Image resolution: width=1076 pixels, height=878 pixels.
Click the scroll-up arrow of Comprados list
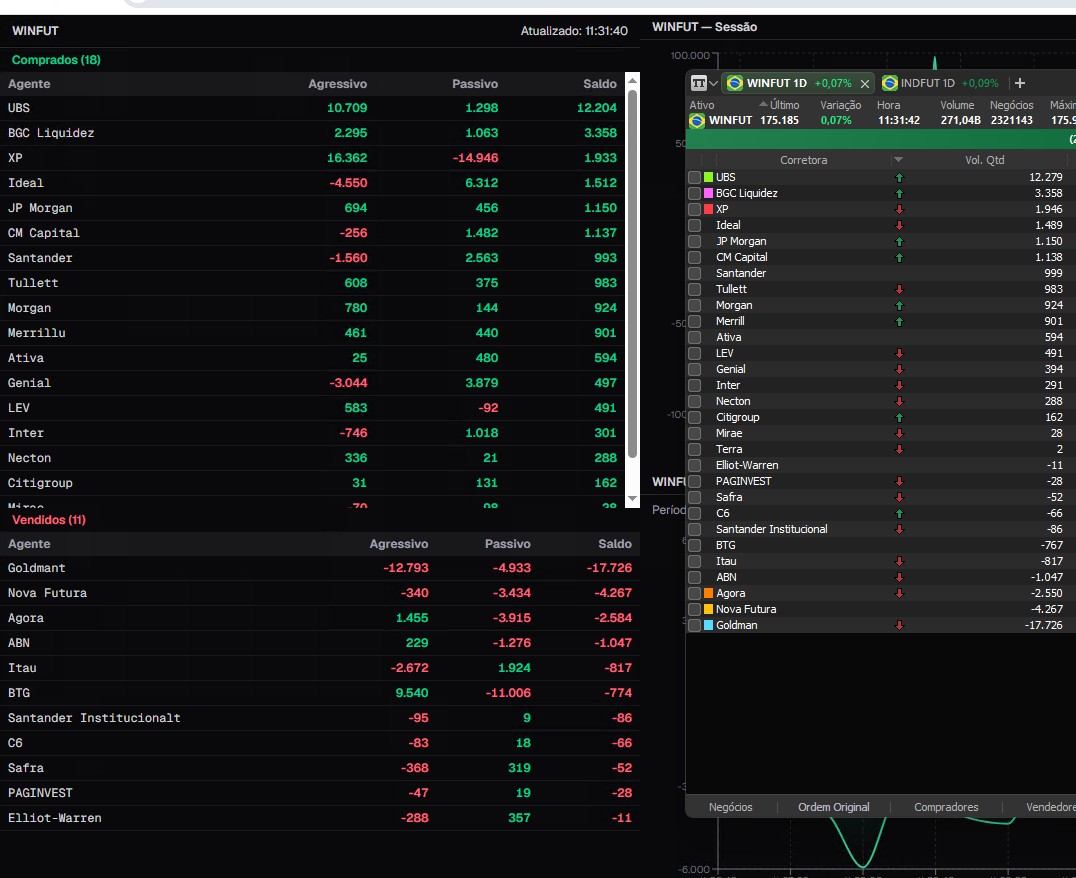click(632, 80)
